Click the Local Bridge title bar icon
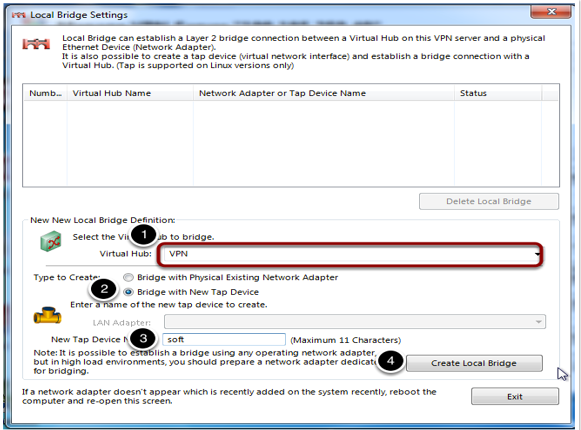Image resolution: width=581 pixels, height=430 pixels. click(x=19, y=15)
